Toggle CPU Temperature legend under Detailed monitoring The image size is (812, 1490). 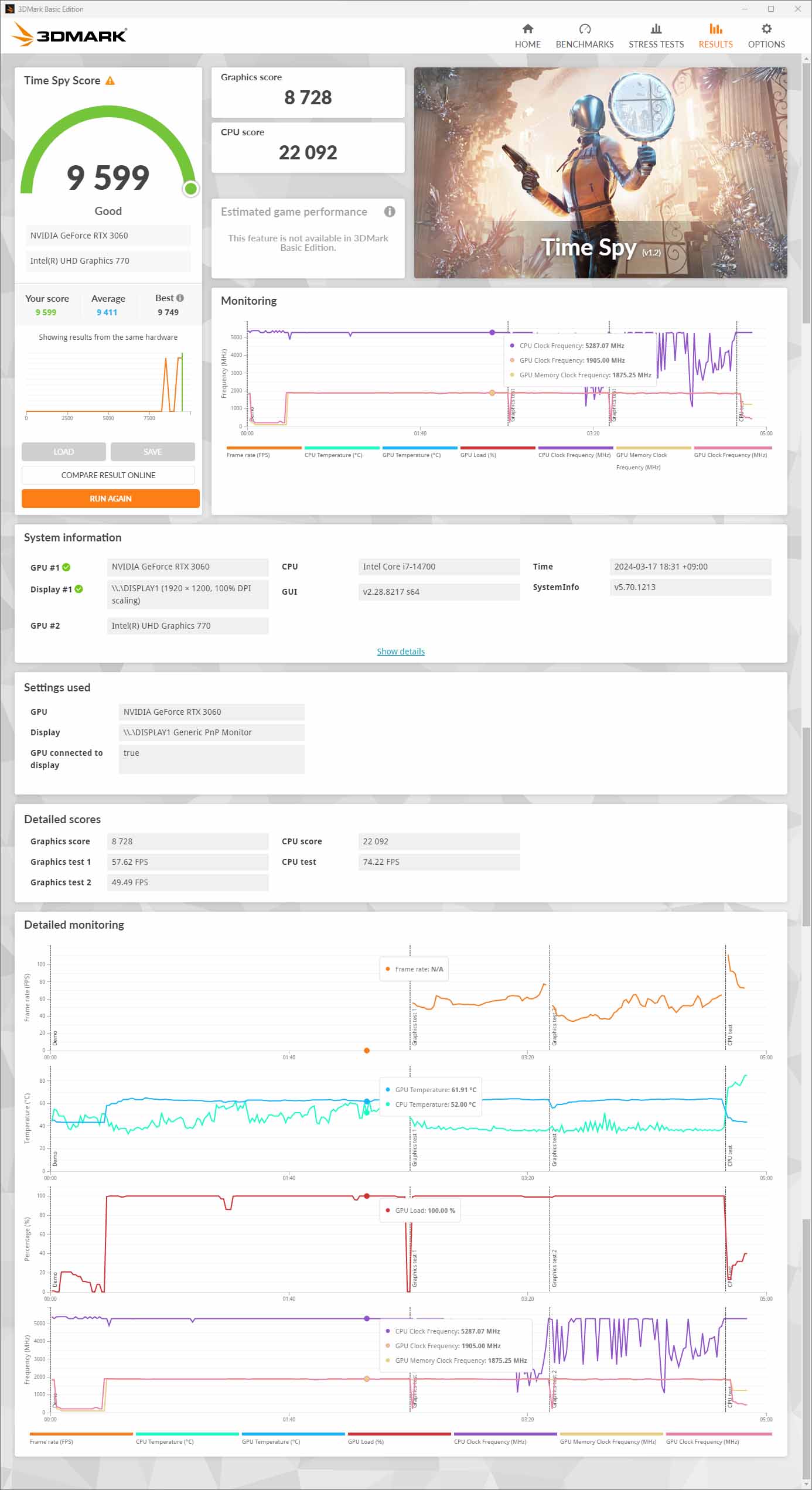point(187,1439)
